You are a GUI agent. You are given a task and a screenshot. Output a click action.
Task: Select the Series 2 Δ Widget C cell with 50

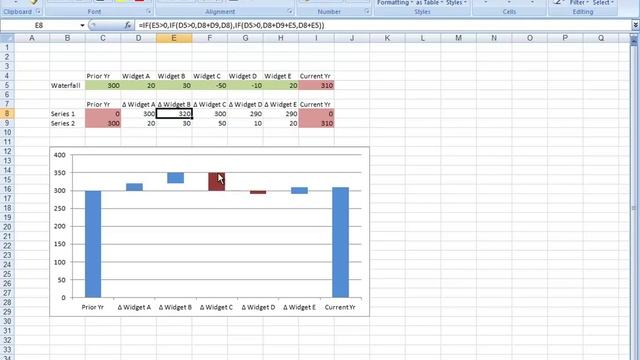(x=209, y=123)
